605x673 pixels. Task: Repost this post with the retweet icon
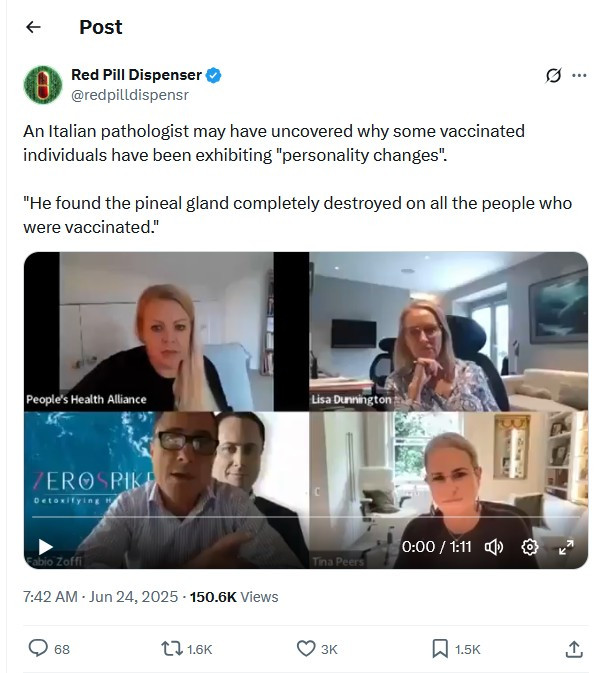coord(172,648)
